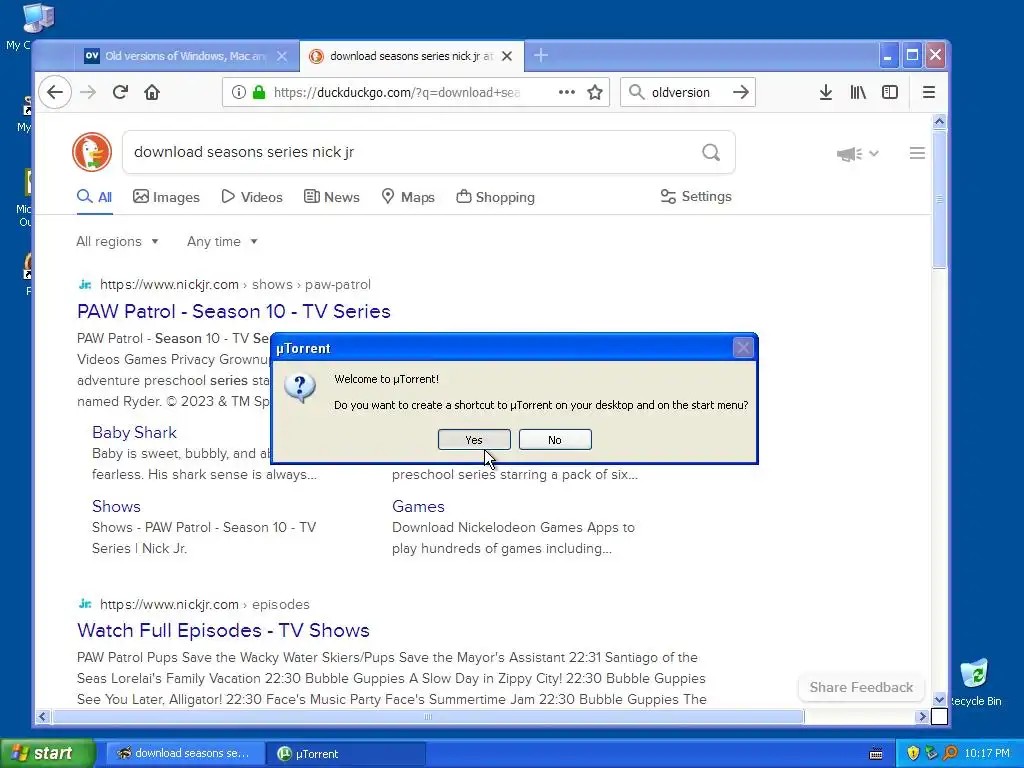Click Yes in the µTorrent dialog
1024x768 pixels.
point(474,440)
